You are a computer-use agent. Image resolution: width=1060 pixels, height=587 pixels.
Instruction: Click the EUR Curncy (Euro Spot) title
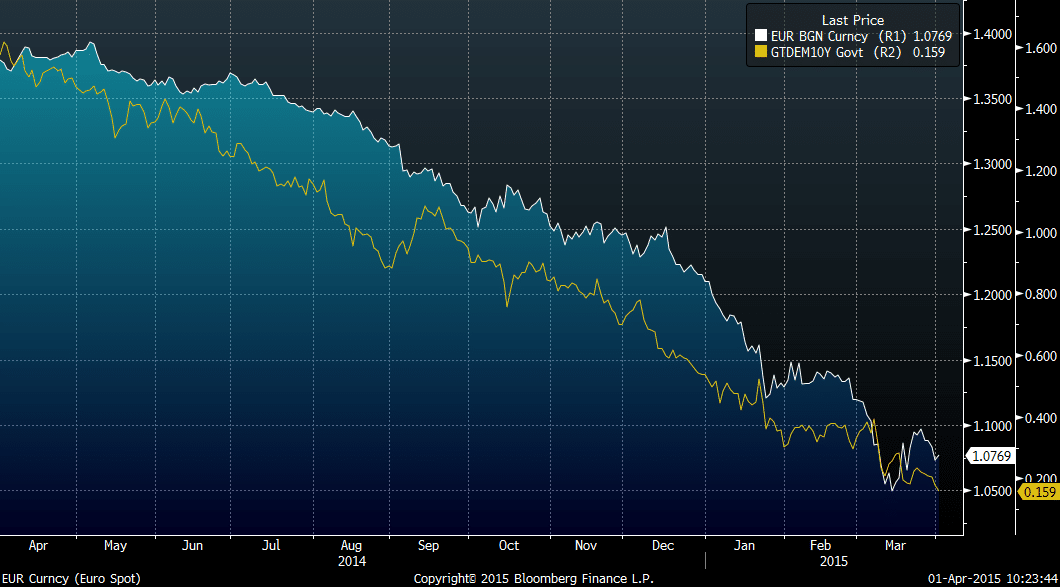coord(71,579)
